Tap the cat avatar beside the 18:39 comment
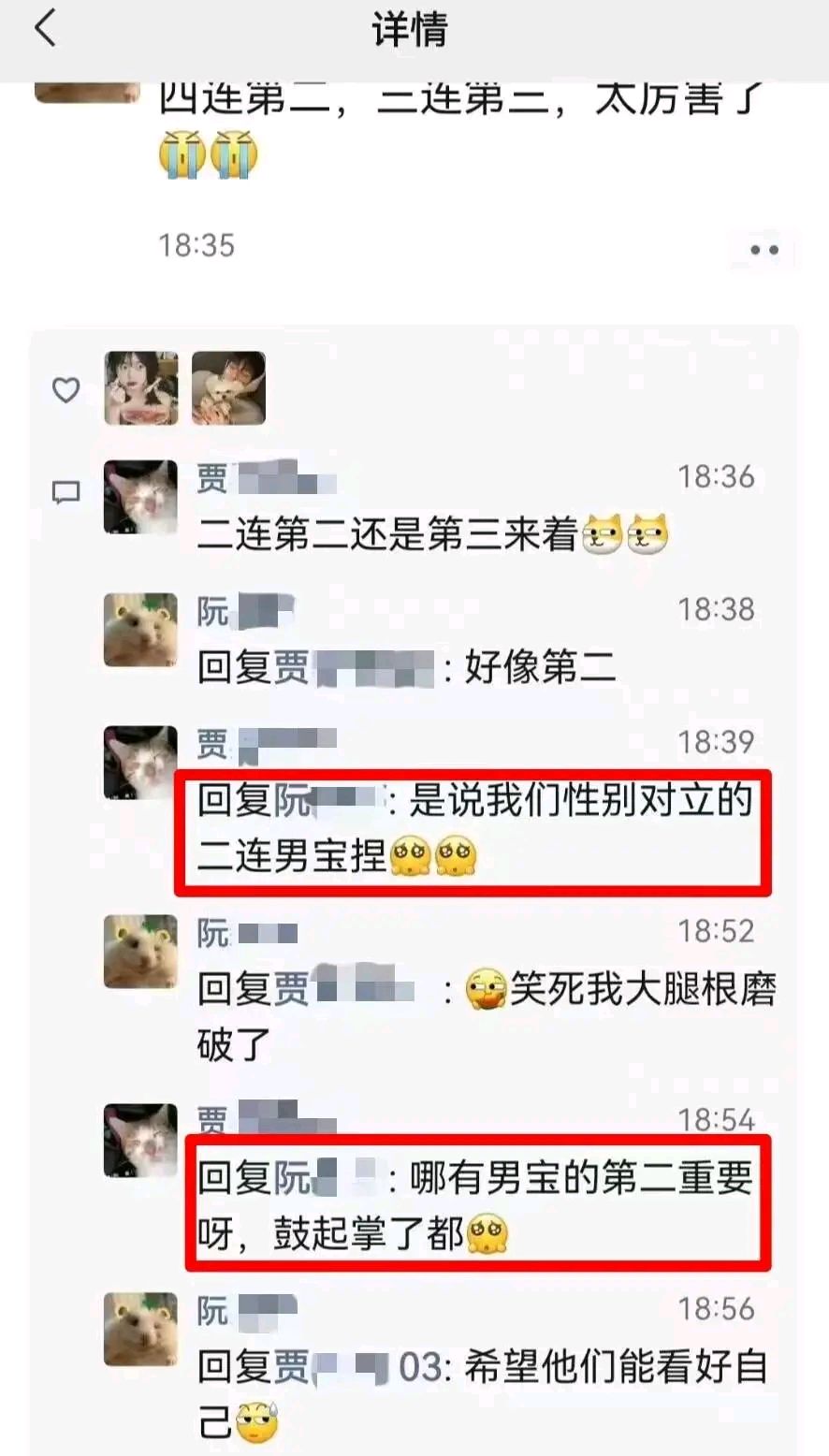Image resolution: width=829 pixels, height=1456 pixels. coord(140,763)
